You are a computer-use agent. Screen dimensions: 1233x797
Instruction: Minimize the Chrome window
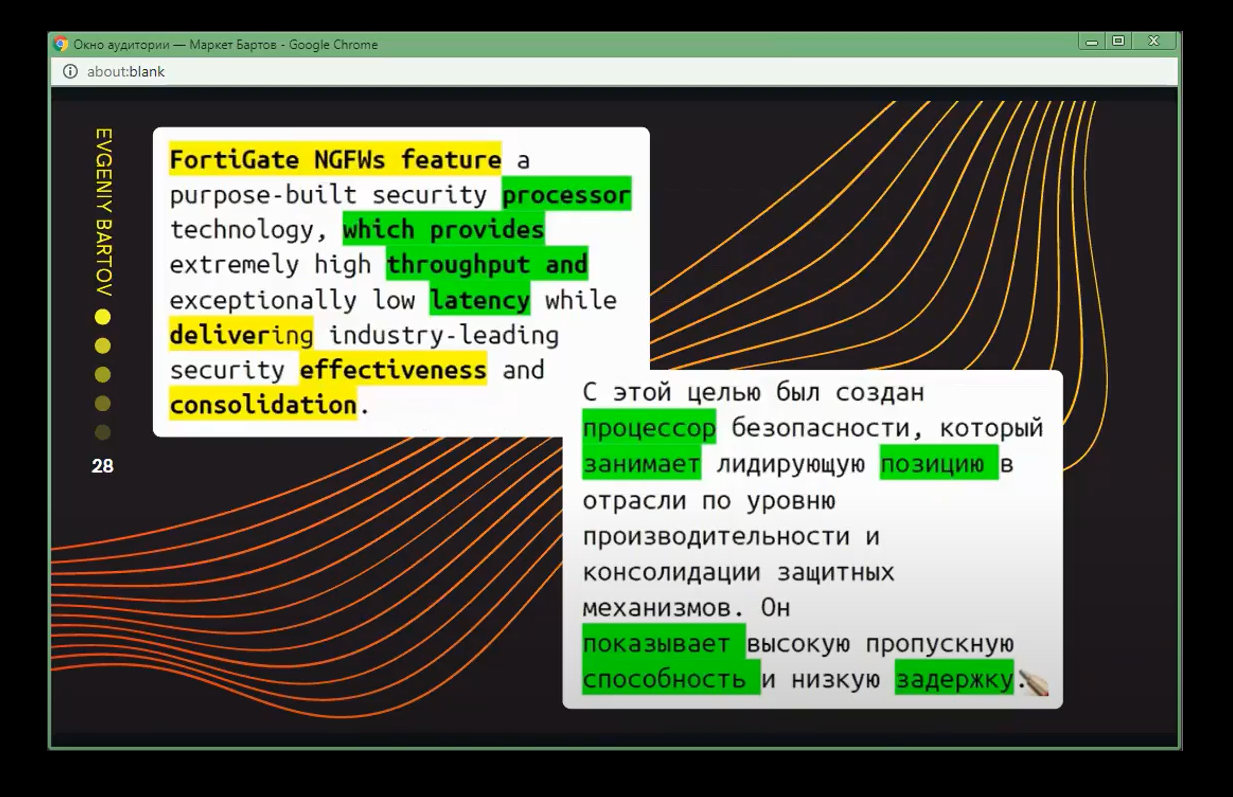point(1092,41)
